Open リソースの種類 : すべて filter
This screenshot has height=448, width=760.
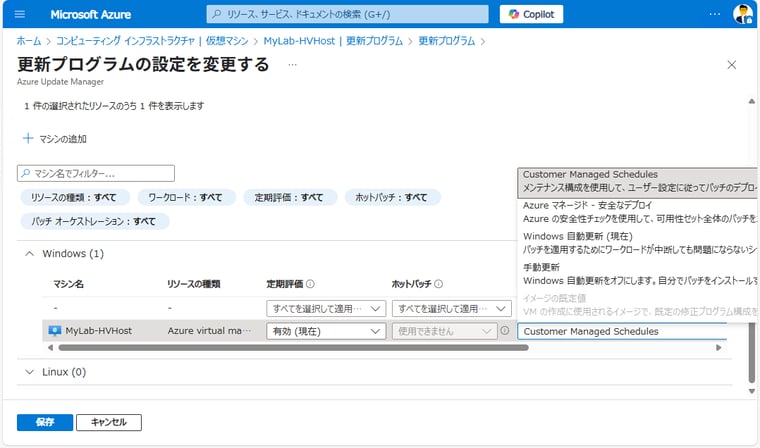[75, 197]
